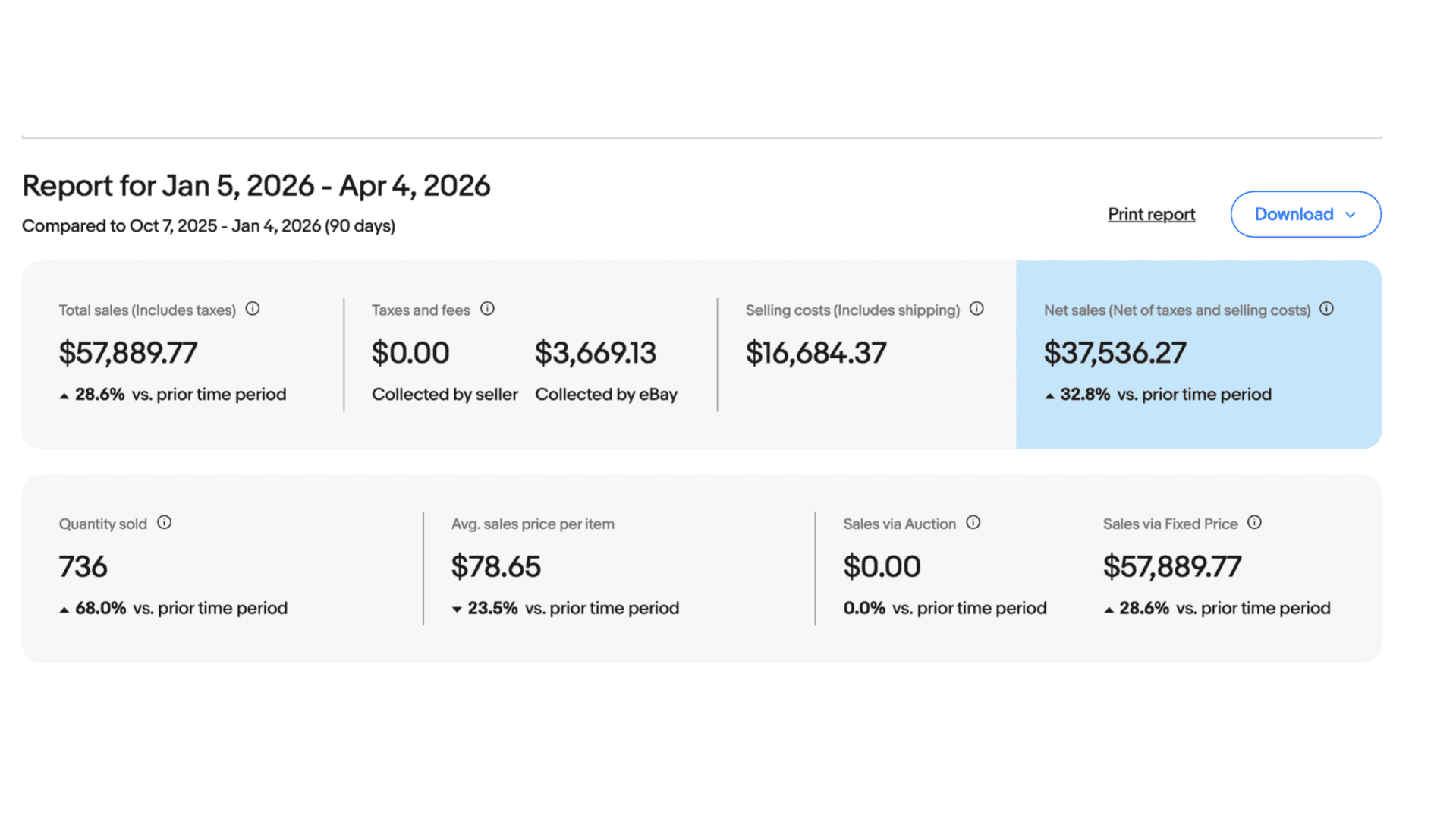Open the Download dropdown
The width and height of the screenshot is (1456, 819).
(x=1305, y=214)
